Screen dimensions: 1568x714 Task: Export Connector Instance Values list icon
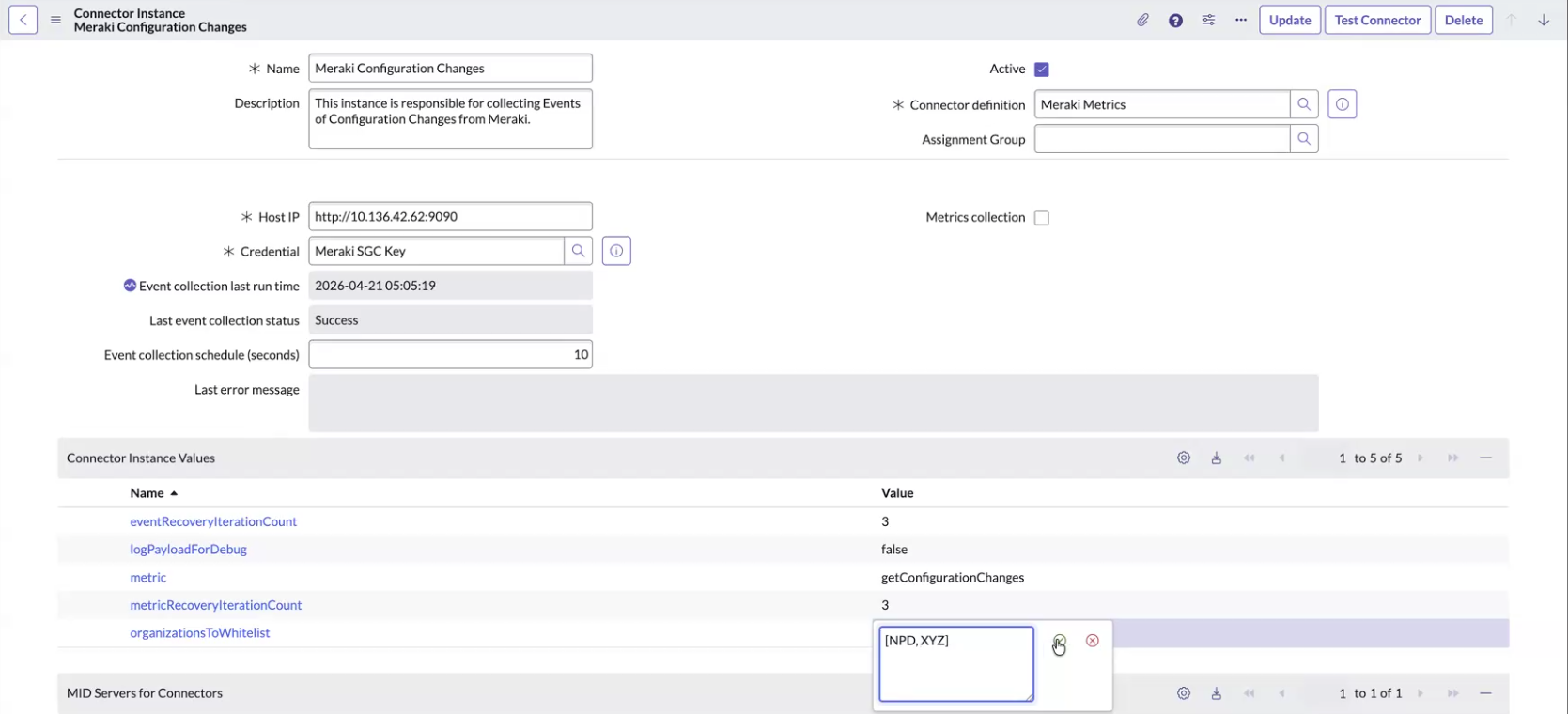[1217, 458]
